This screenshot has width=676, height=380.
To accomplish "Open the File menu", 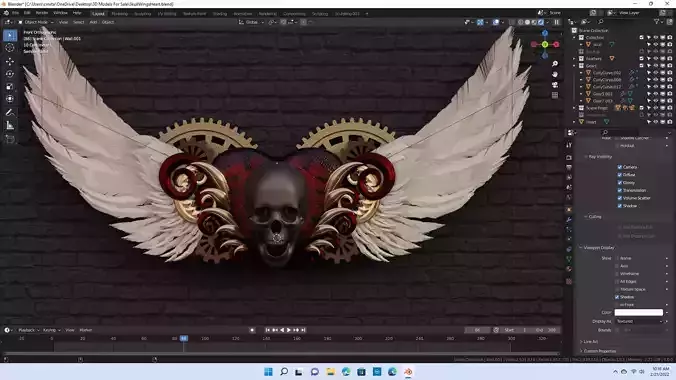I will click(16, 13).
